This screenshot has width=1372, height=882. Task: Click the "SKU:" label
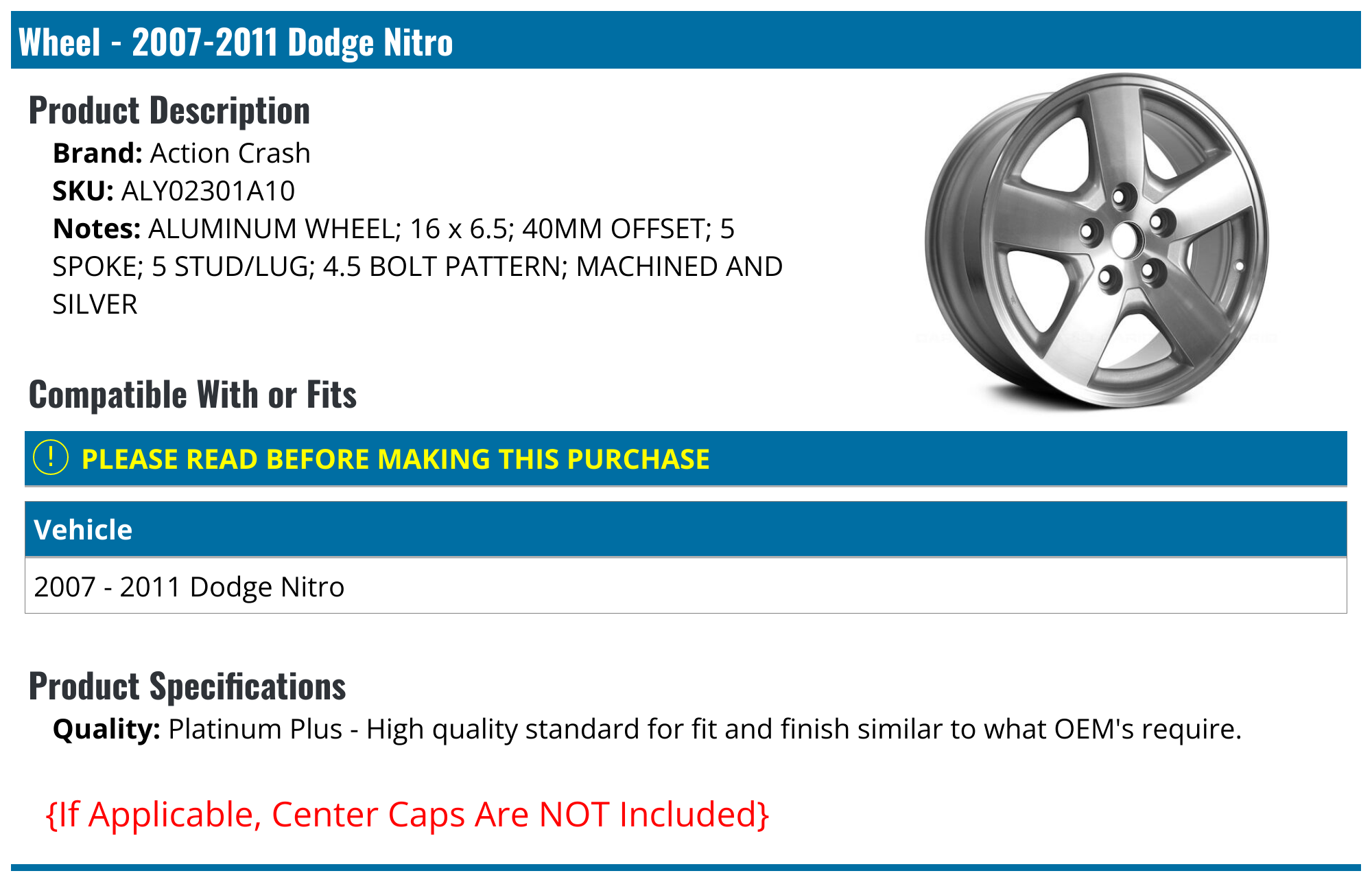pyautogui.click(x=83, y=191)
